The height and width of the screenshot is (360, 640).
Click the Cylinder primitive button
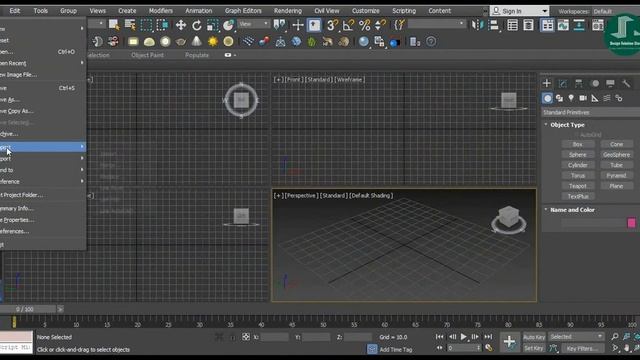578,165
